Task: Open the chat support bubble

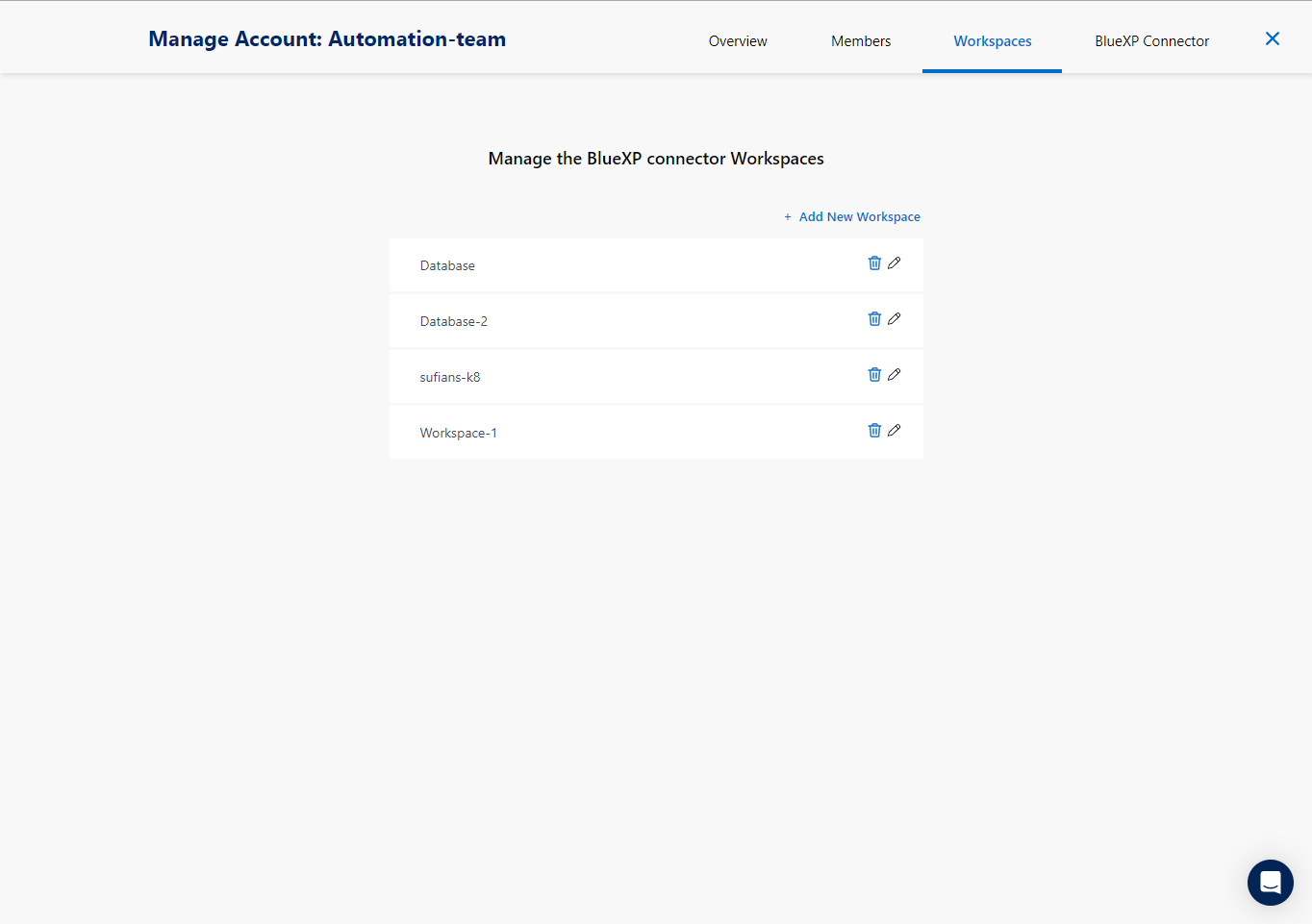Action: (x=1270, y=882)
